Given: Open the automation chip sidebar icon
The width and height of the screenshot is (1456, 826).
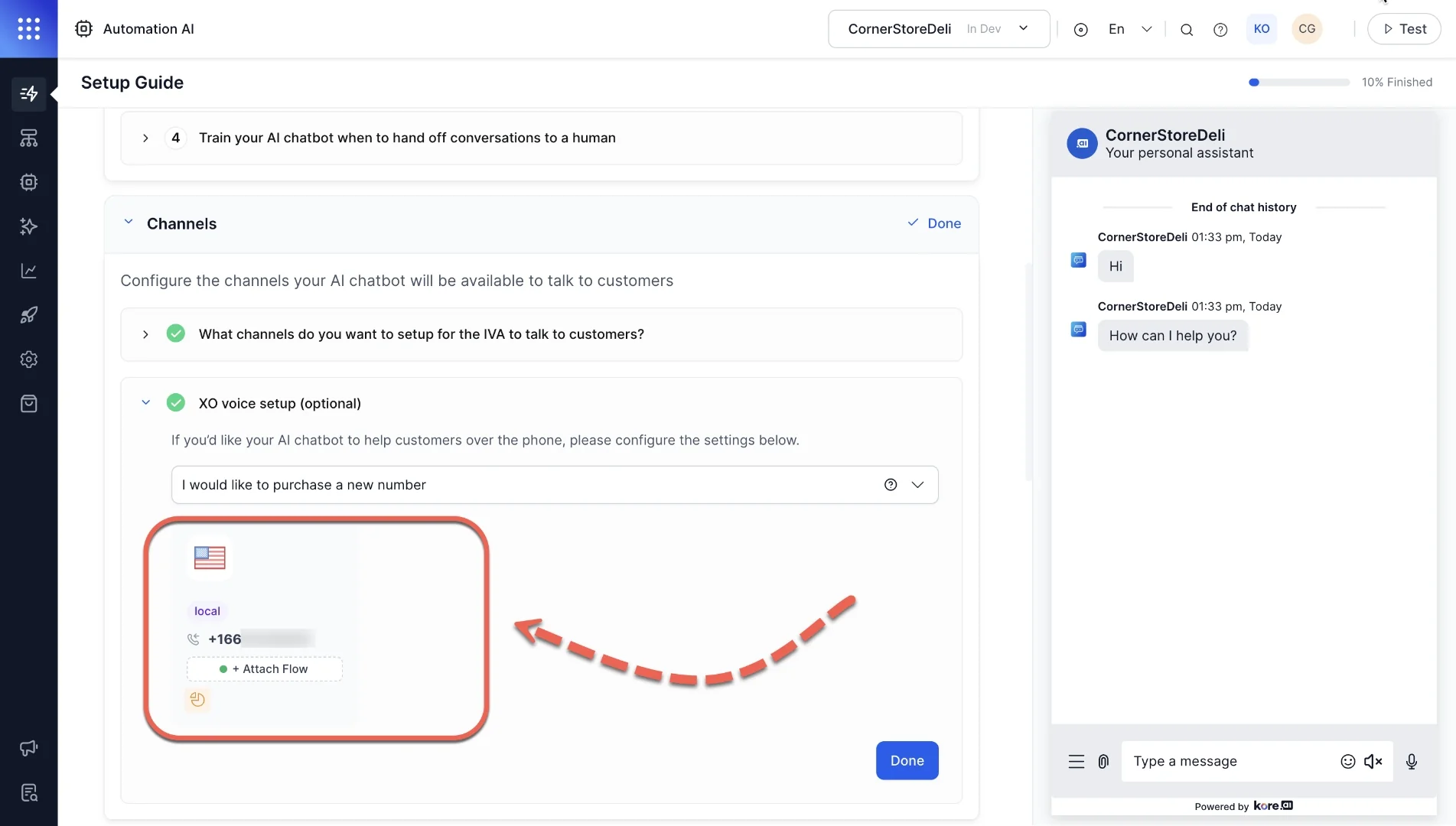Looking at the screenshot, I should click(29, 182).
